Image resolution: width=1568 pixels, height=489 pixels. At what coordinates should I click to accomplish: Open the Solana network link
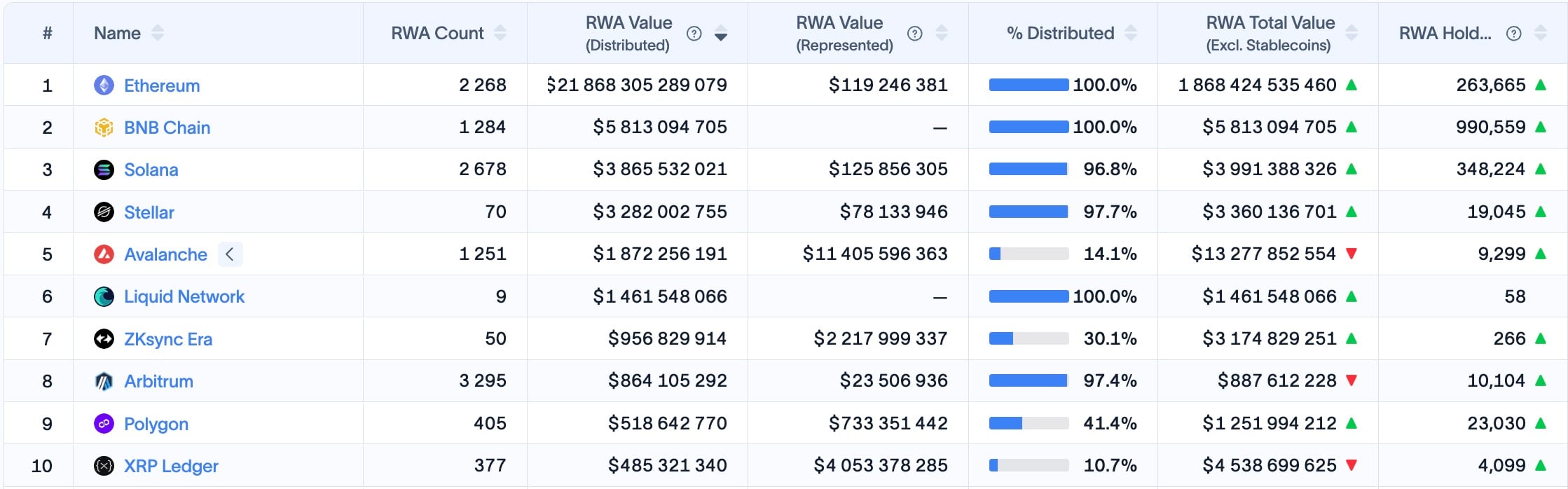pyautogui.click(x=151, y=170)
